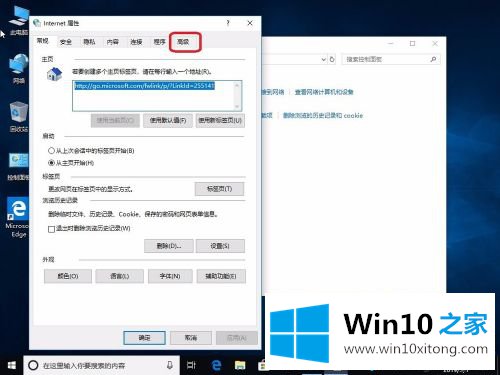
Task: Open the 内容 tab
Action: [x=113, y=42]
